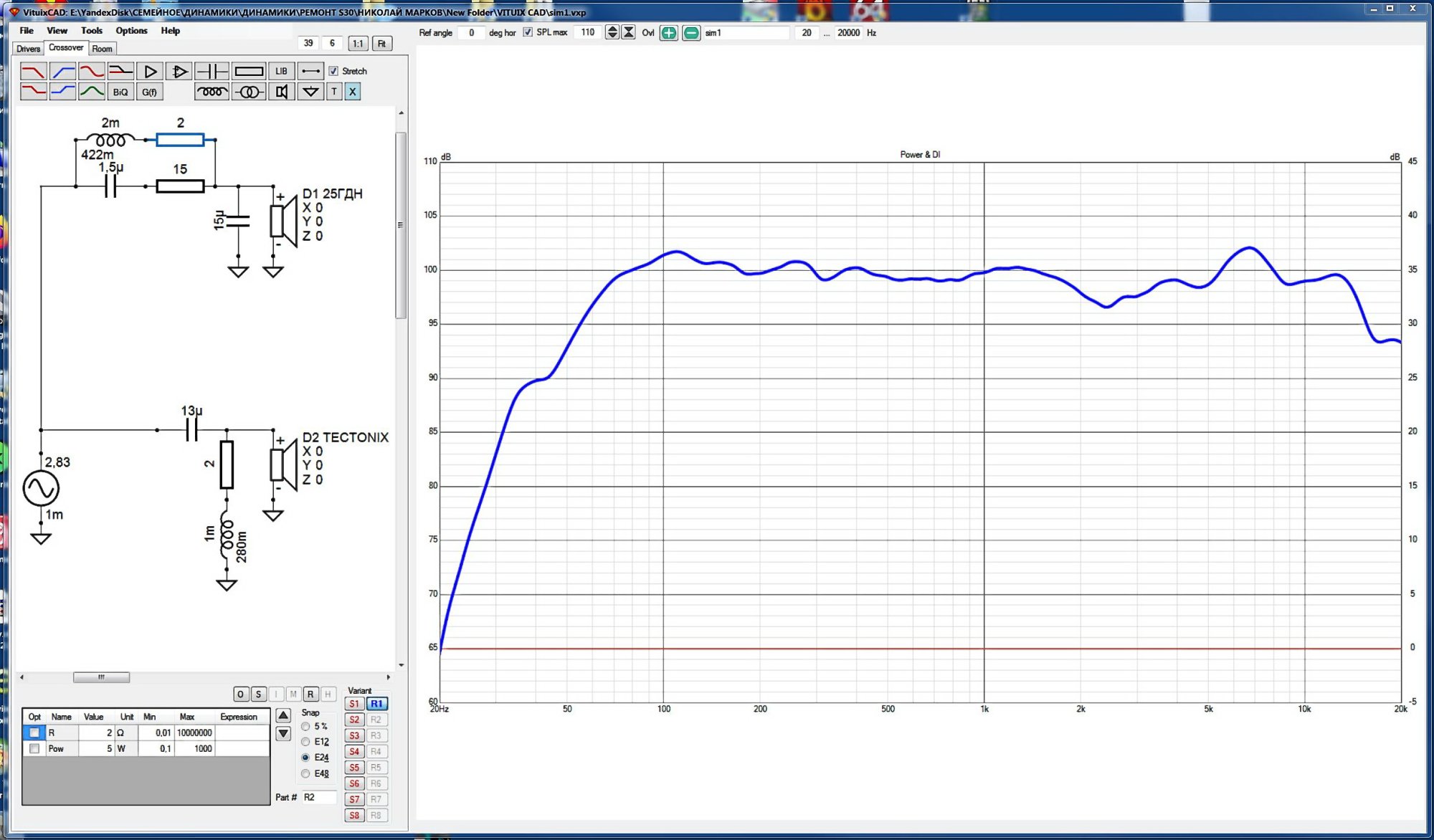Click the up arrow beside parameter table

click(283, 715)
